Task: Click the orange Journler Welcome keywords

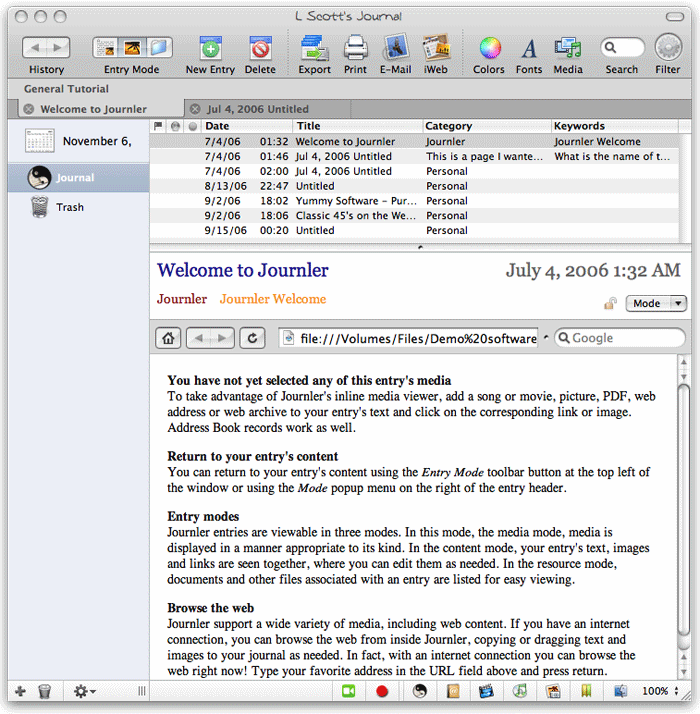Action: (273, 299)
